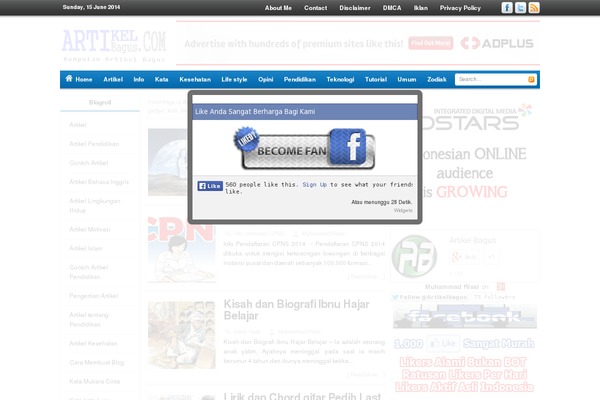Click the Follow @Artikelbagus Twitter button
The image size is (600, 400).
(429, 297)
